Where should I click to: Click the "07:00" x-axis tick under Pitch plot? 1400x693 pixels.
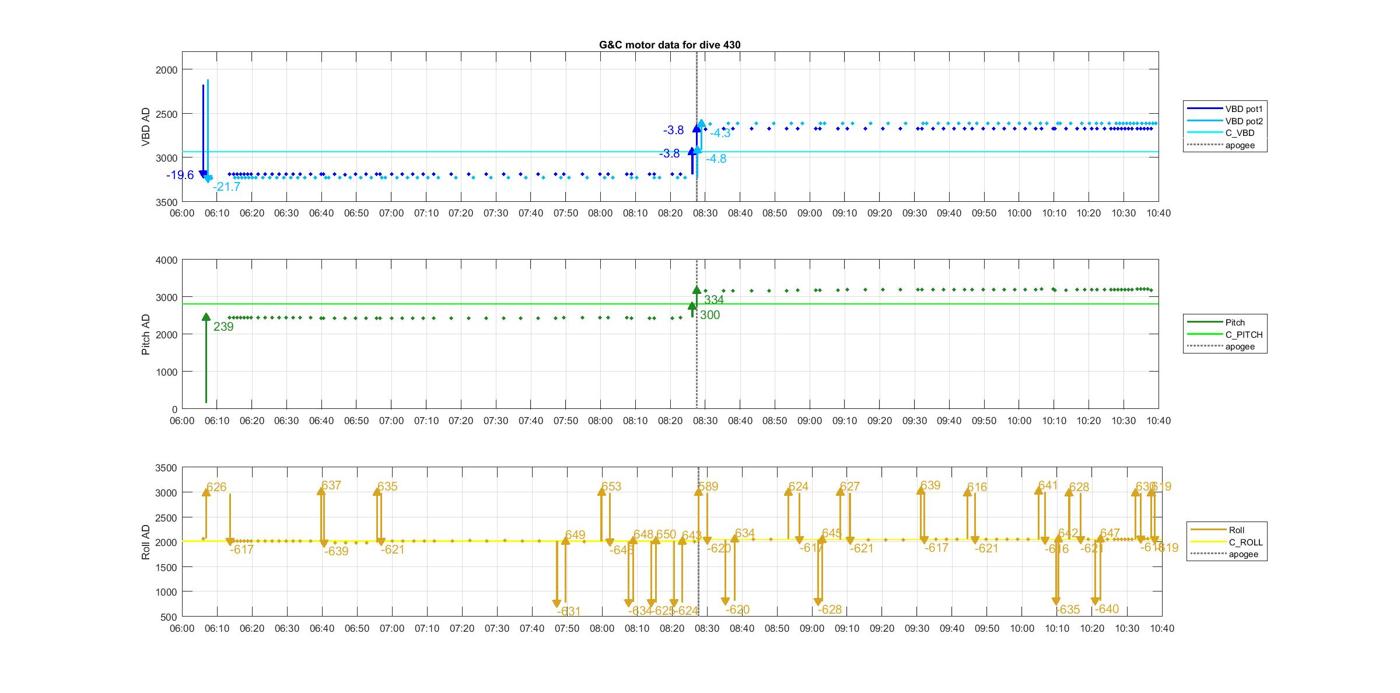391,421
